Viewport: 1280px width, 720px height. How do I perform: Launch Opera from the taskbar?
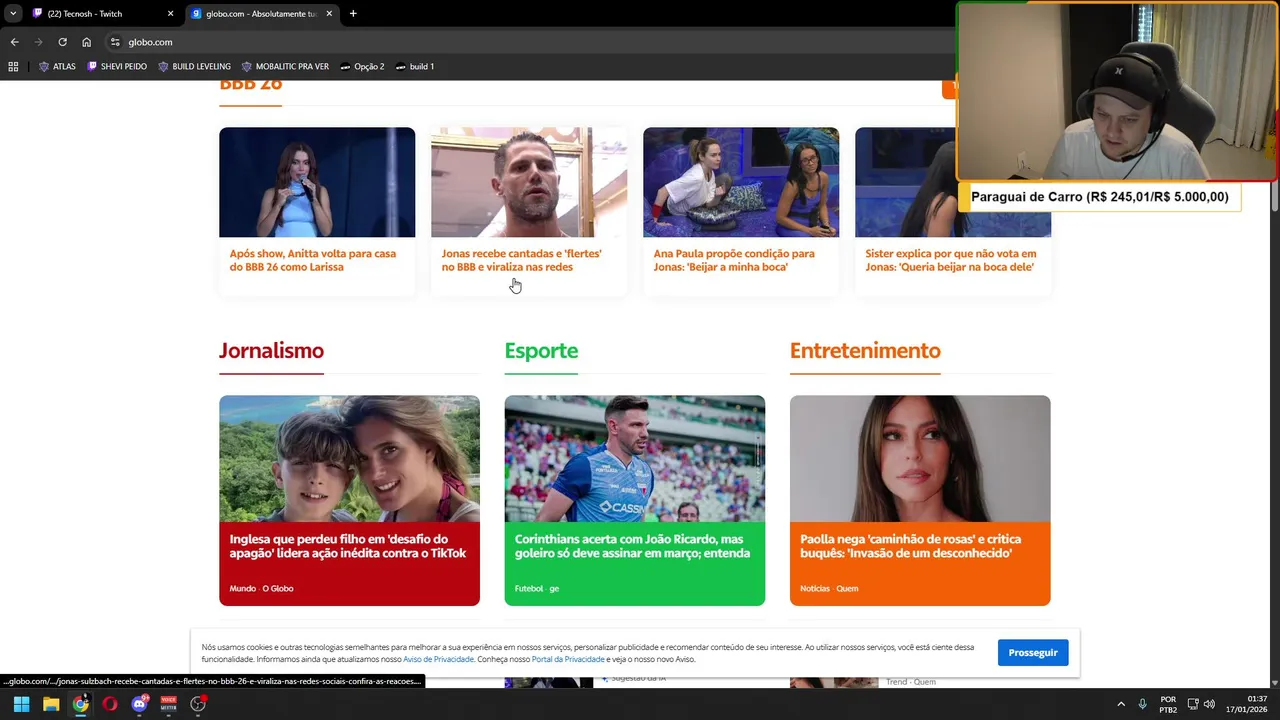(110, 704)
